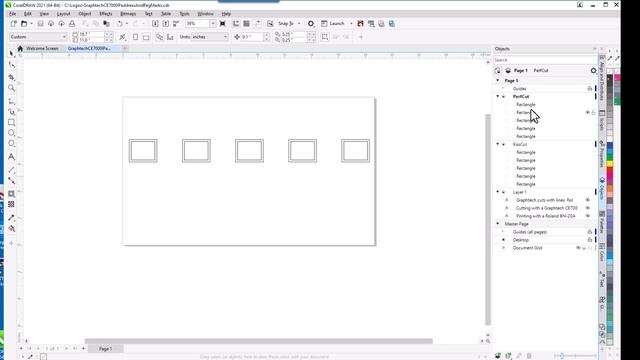Toggle lock on Desktop layer
Image resolution: width=640 pixels, height=360 pixels.
[x=590, y=240]
